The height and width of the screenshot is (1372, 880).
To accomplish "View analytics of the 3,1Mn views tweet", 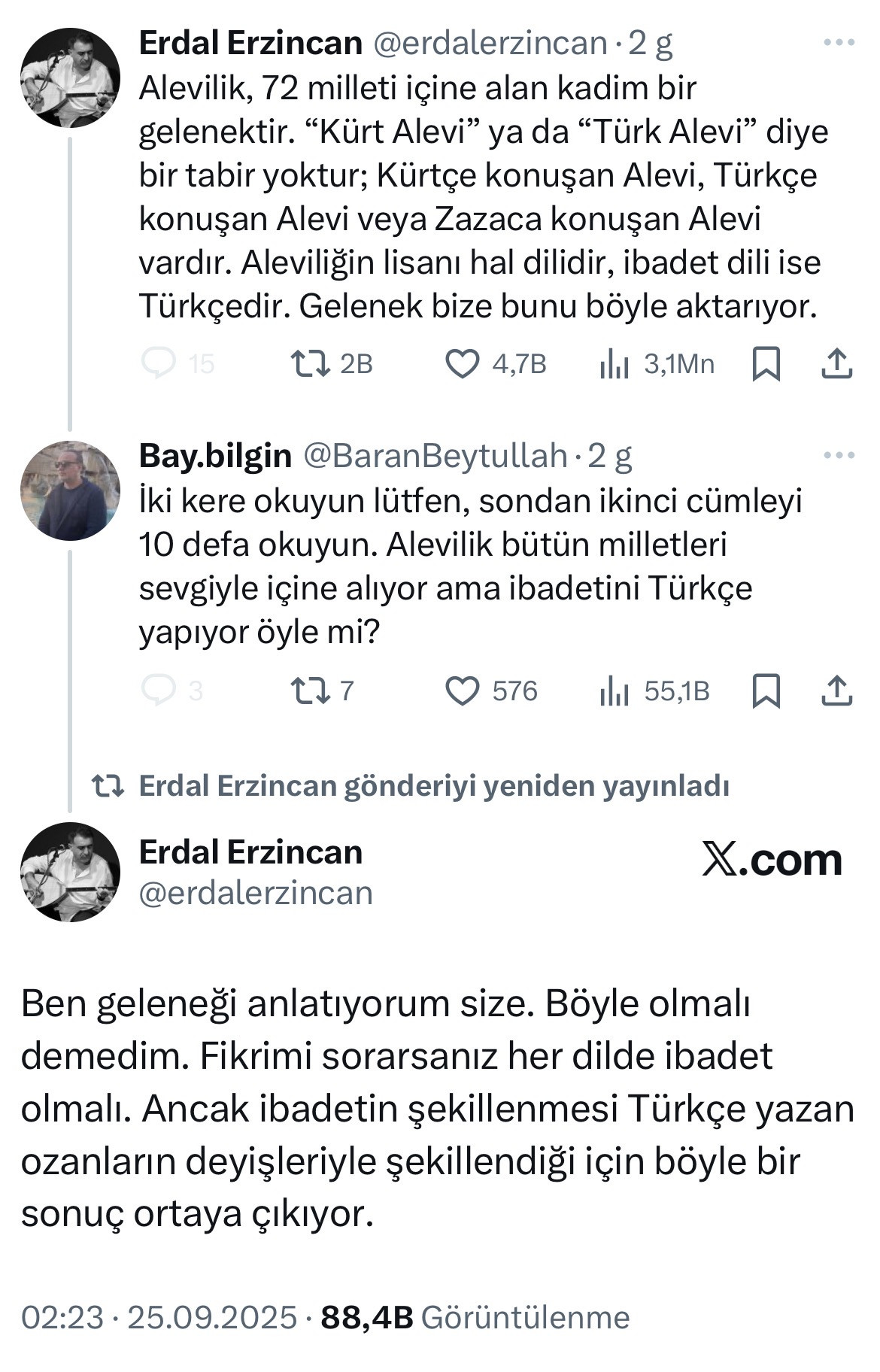I will [x=614, y=365].
